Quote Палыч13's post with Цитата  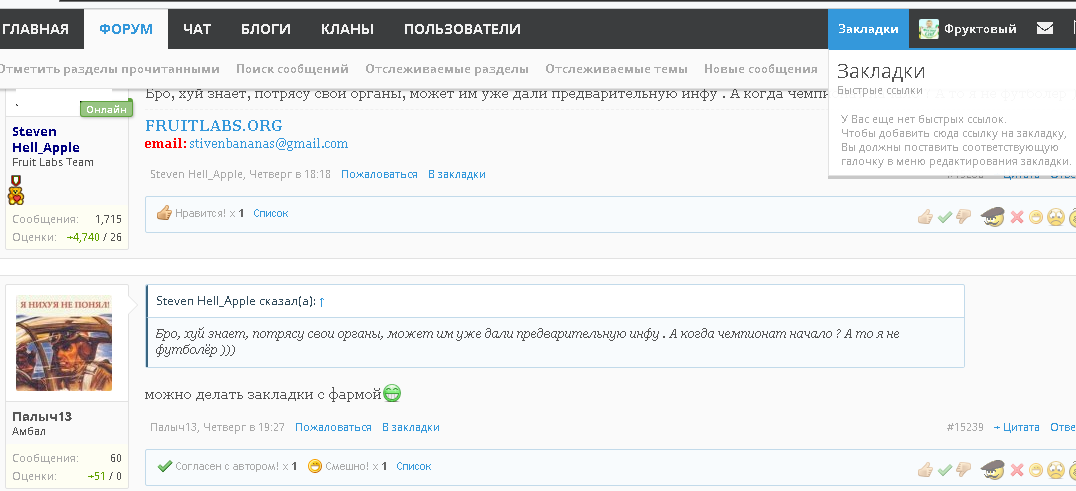click(x=1017, y=427)
